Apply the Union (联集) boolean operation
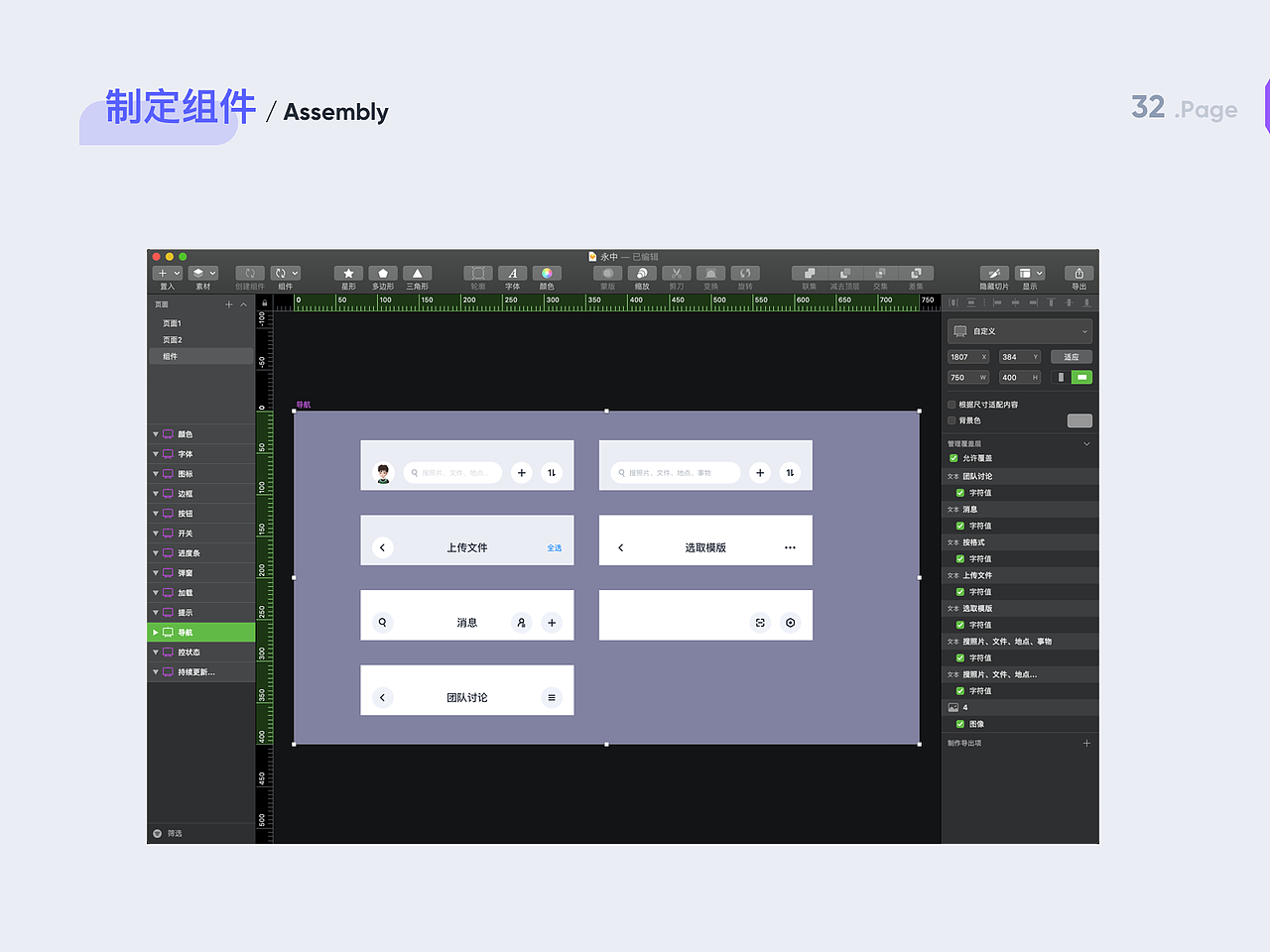Screen dimensions: 1270x952 pos(809,273)
